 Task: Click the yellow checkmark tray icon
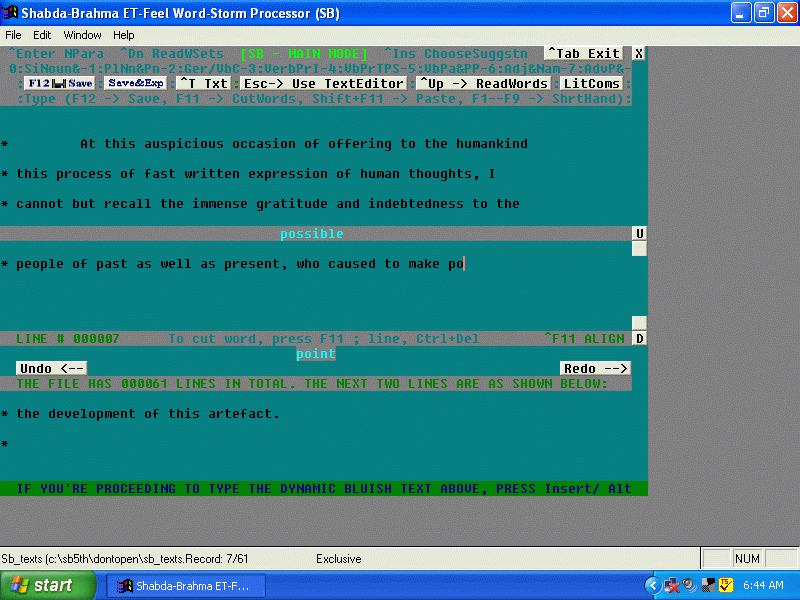[x=726, y=586]
